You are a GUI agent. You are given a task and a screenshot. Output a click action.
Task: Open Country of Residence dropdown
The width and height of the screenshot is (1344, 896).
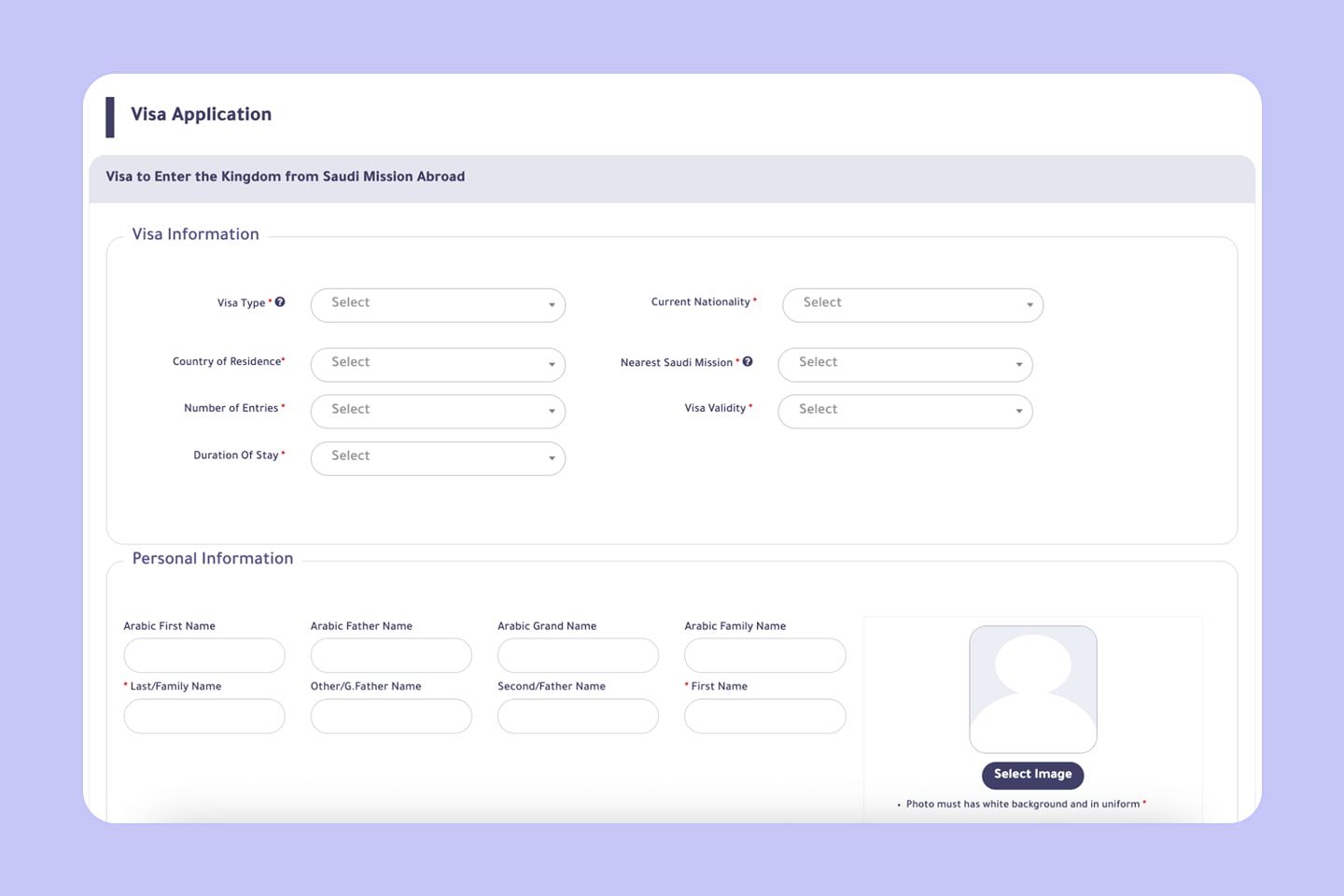tap(438, 365)
